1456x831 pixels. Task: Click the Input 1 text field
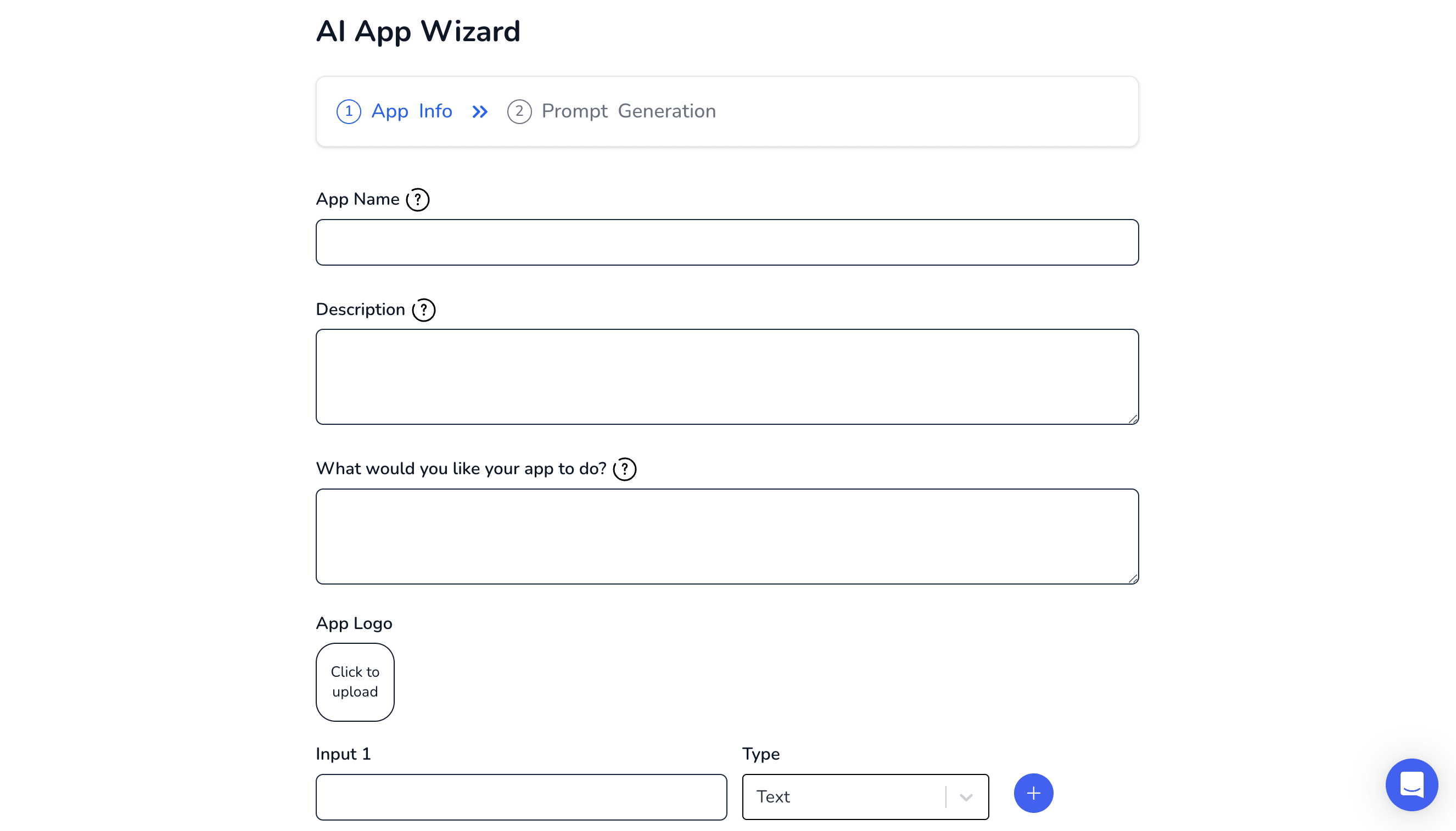(521, 797)
